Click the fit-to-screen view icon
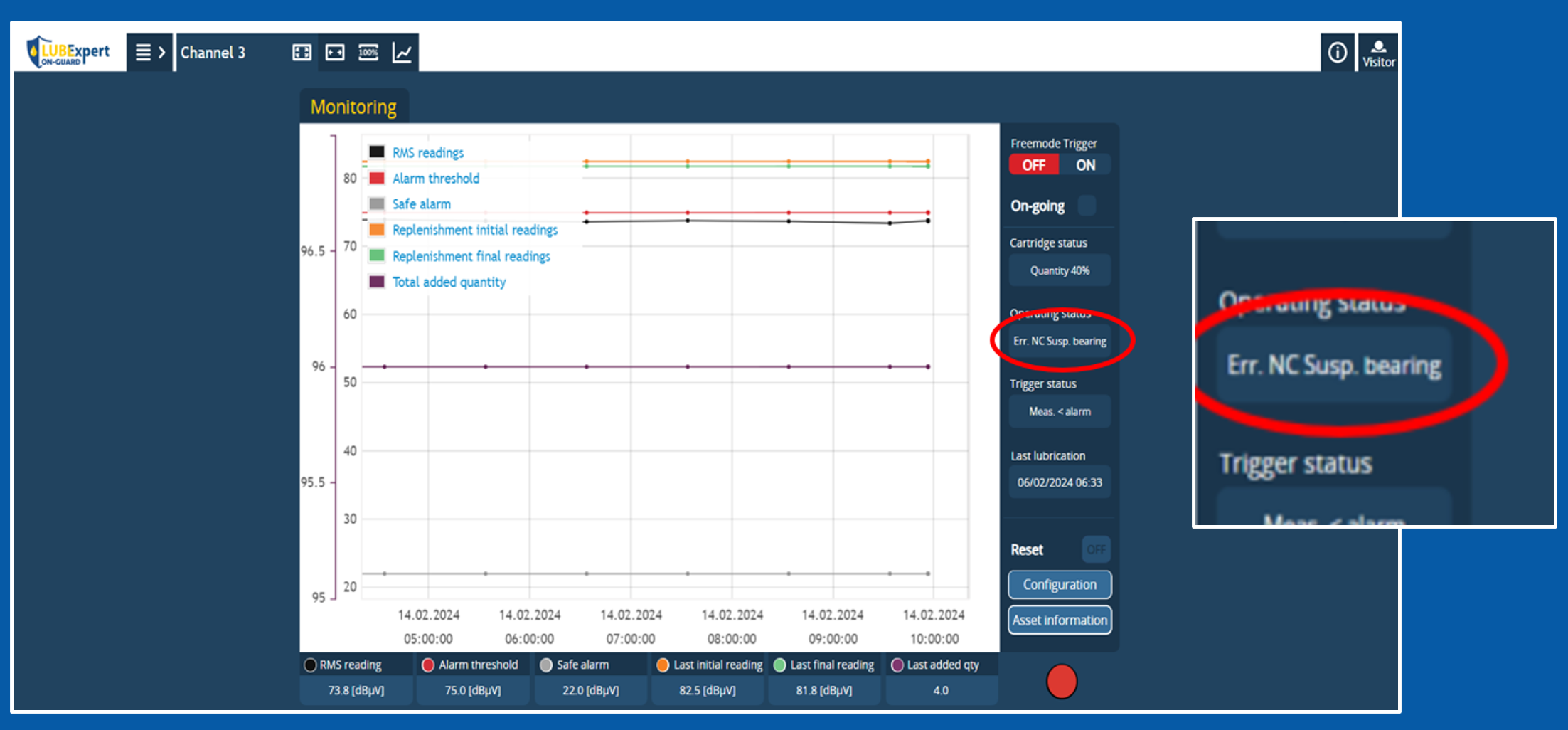Image resolution: width=1568 pixels, height=730 pixels. [x=302, y=53]
